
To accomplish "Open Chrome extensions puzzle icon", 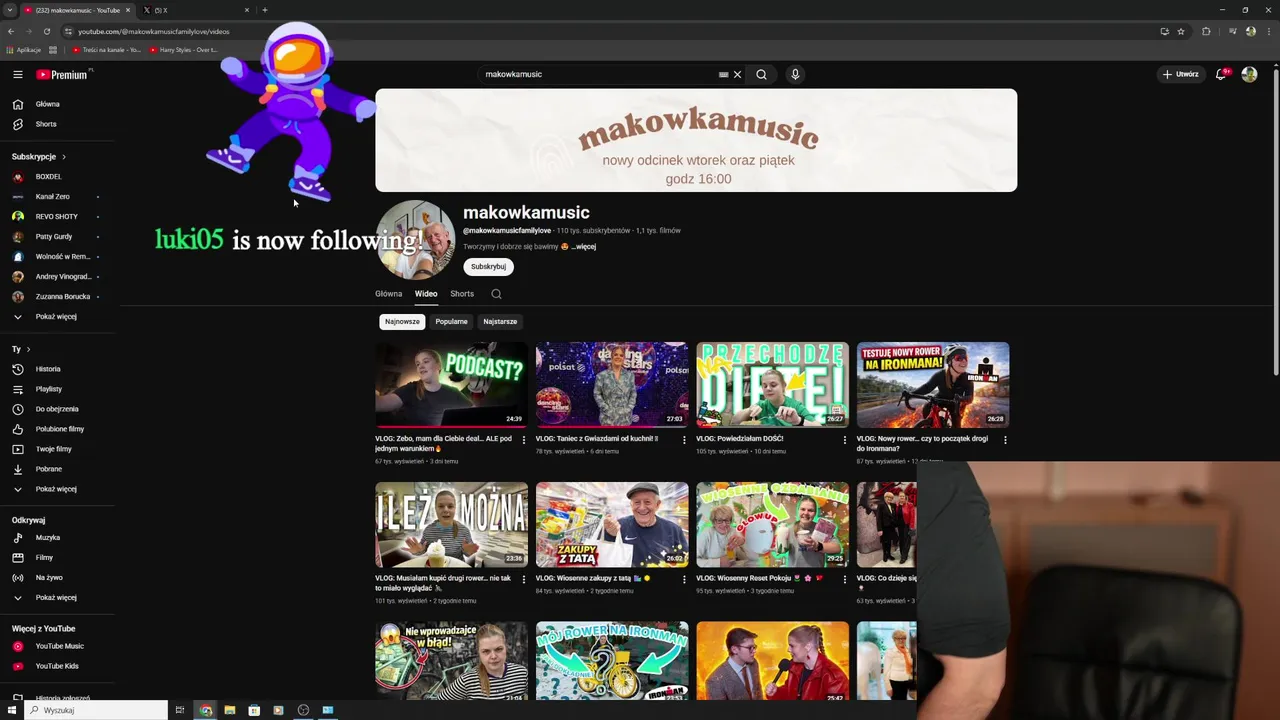I will (1206, 31).
